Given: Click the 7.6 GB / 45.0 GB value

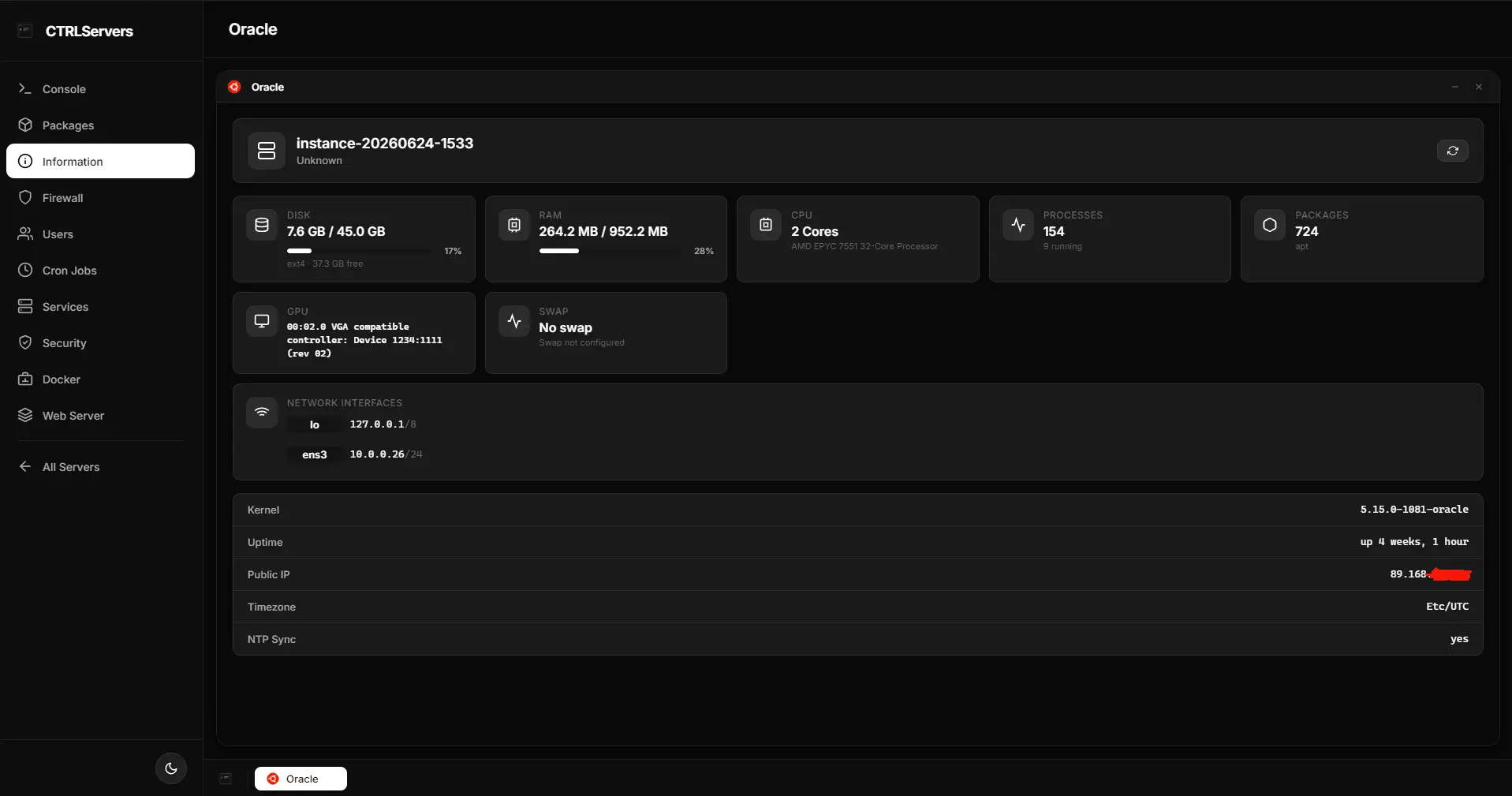Looking at the screenshot, I should click(336, 231).
